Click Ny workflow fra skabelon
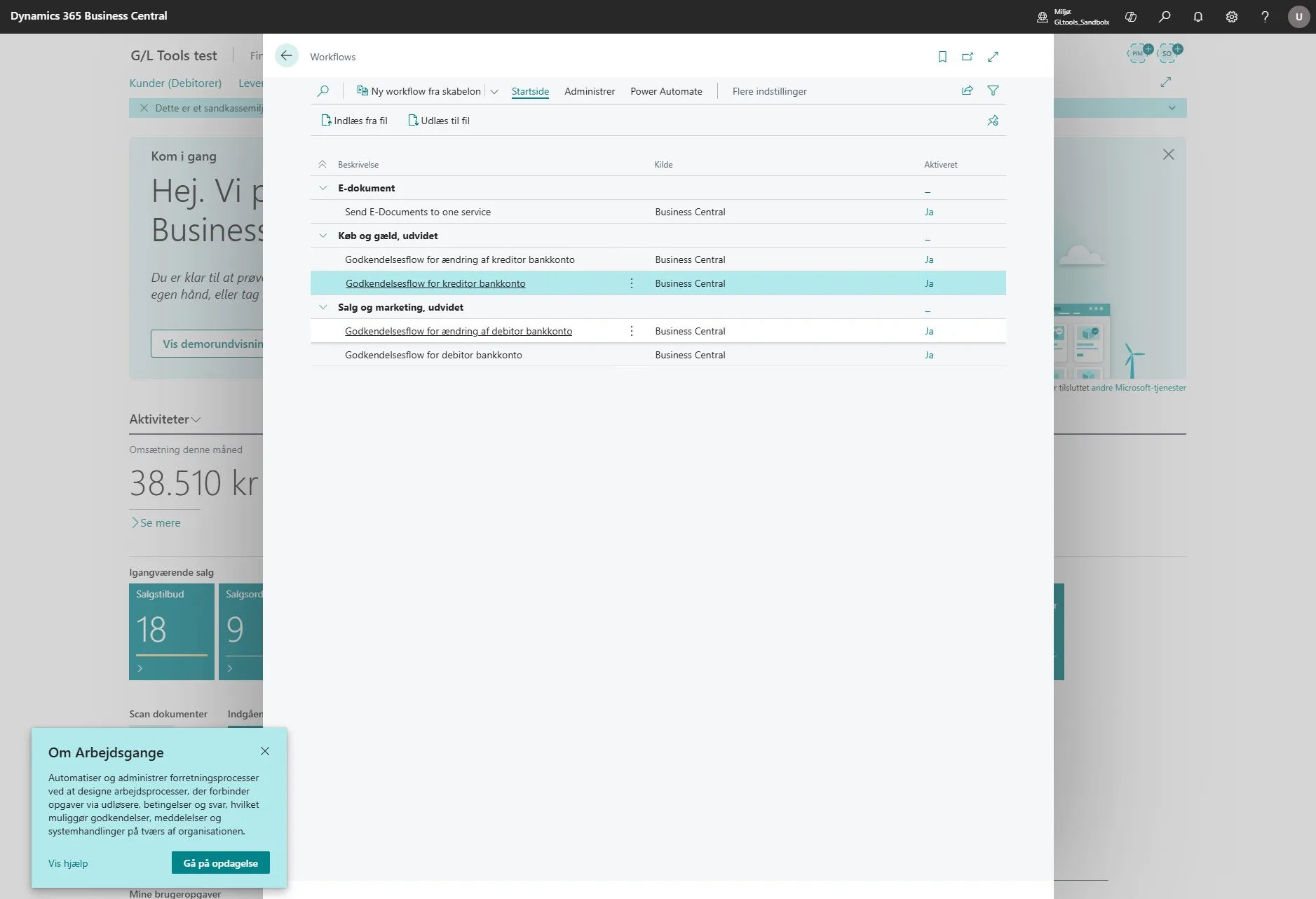Image resolution: width=1316 pixels, height=899 pixels. [x=419, y=91]
